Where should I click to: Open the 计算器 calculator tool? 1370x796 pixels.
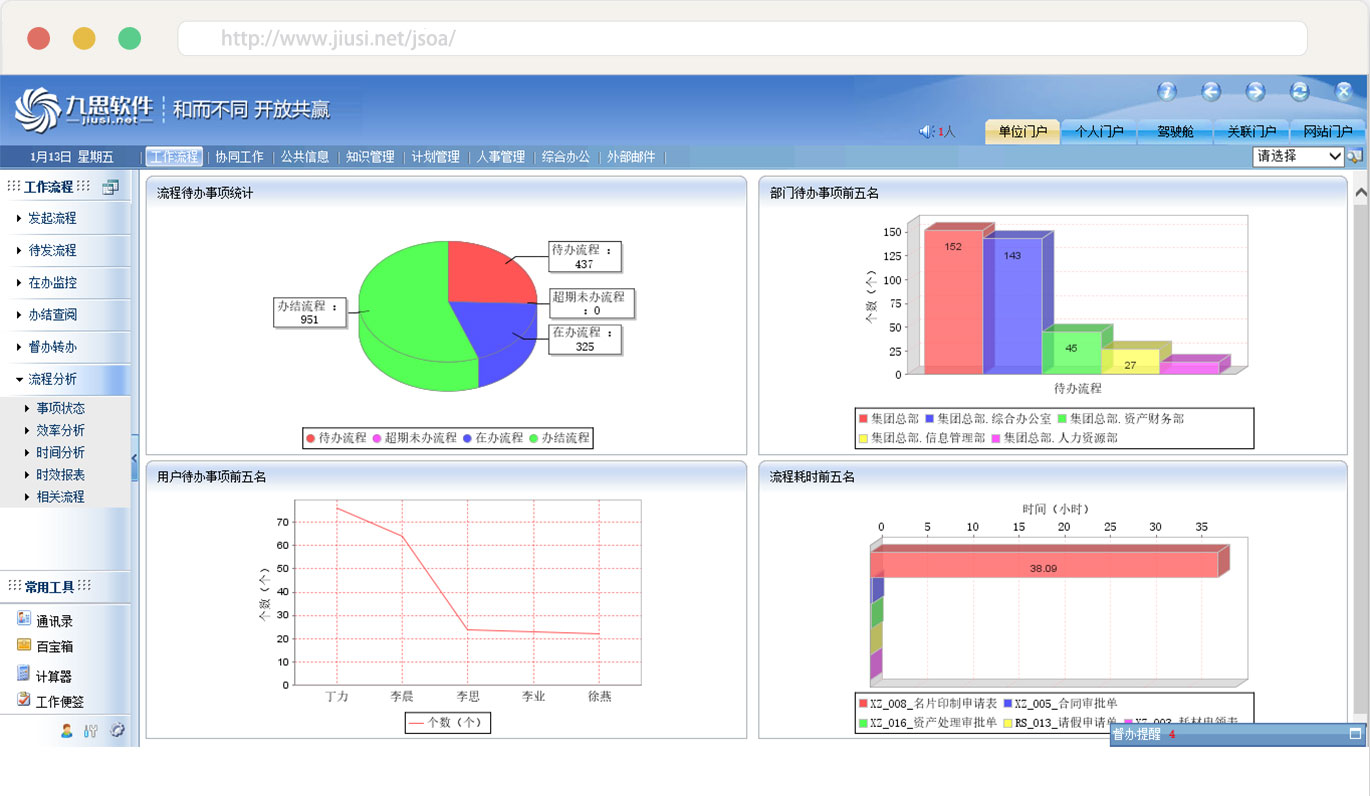pos(24,675)
